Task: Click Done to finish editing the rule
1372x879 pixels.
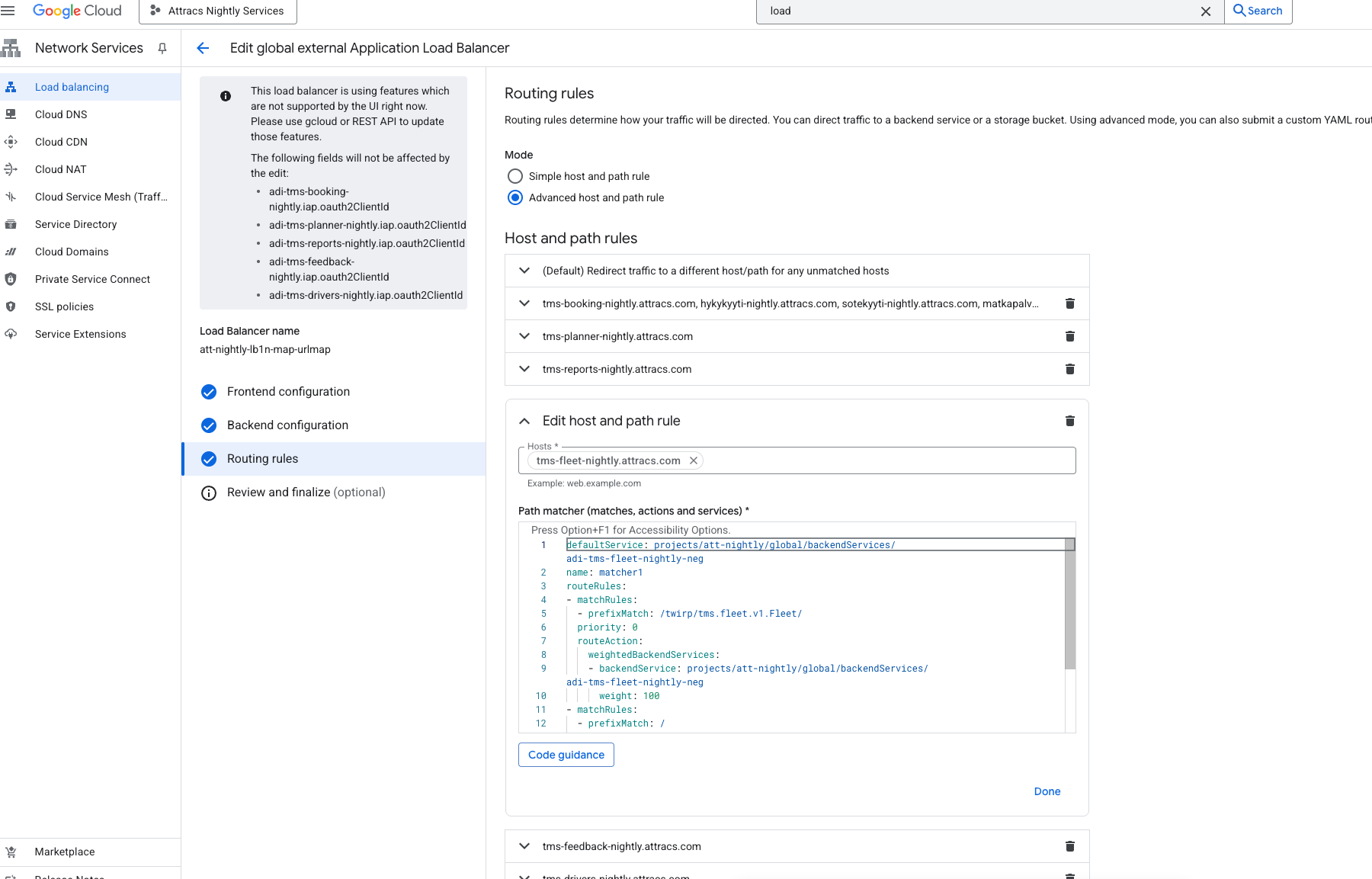Action: (1047, 791)
